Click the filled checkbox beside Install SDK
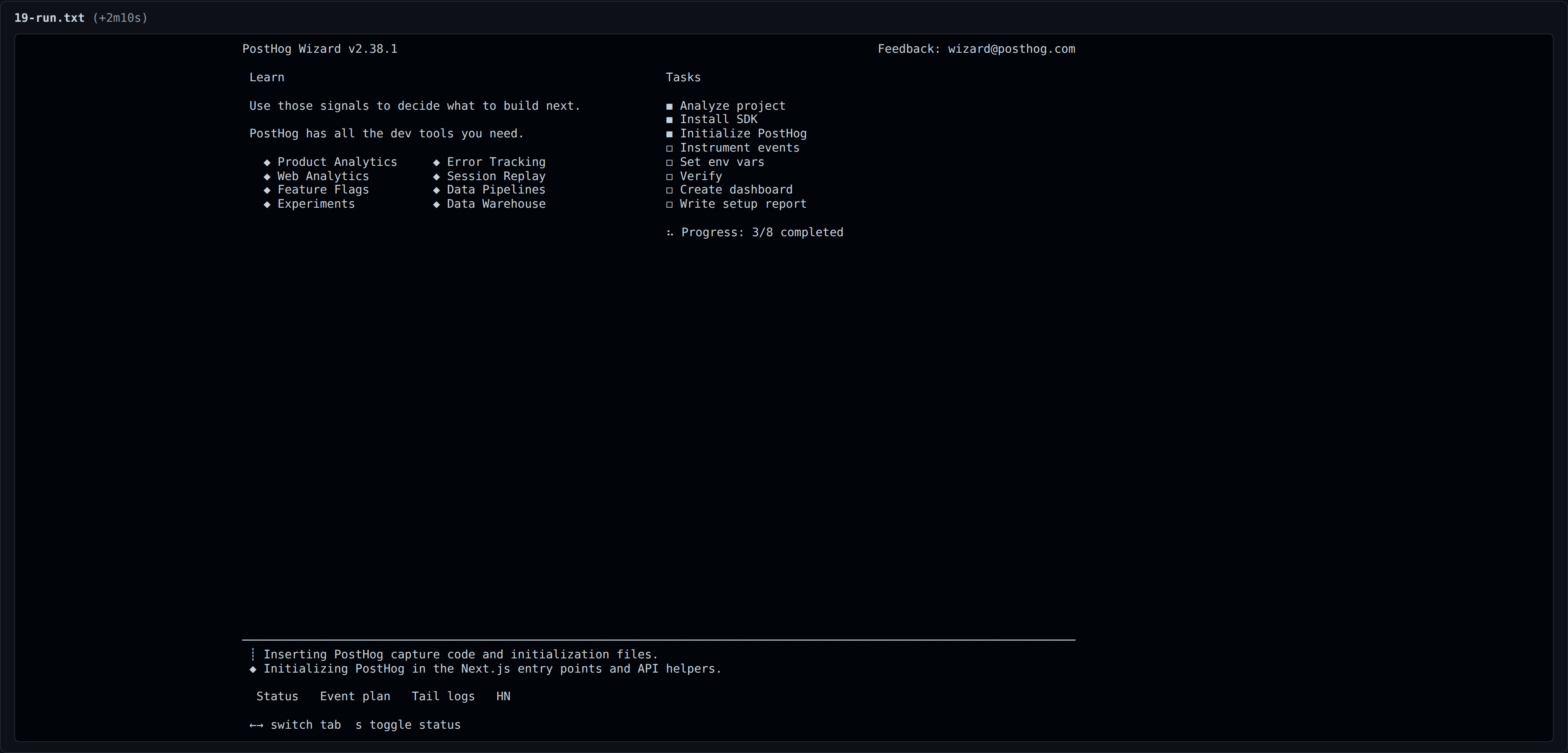 click(x=670, y=120)
